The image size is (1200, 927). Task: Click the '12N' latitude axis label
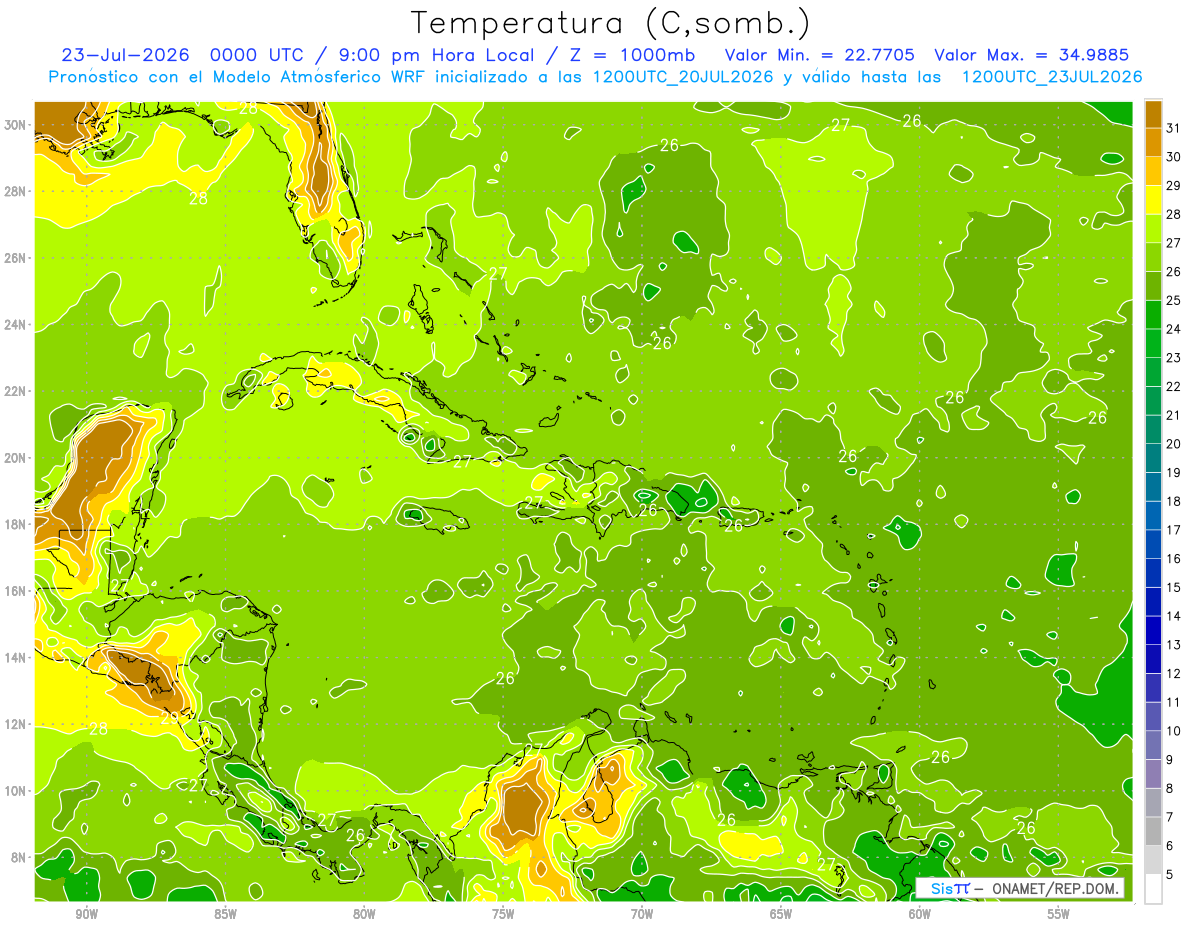16,724
